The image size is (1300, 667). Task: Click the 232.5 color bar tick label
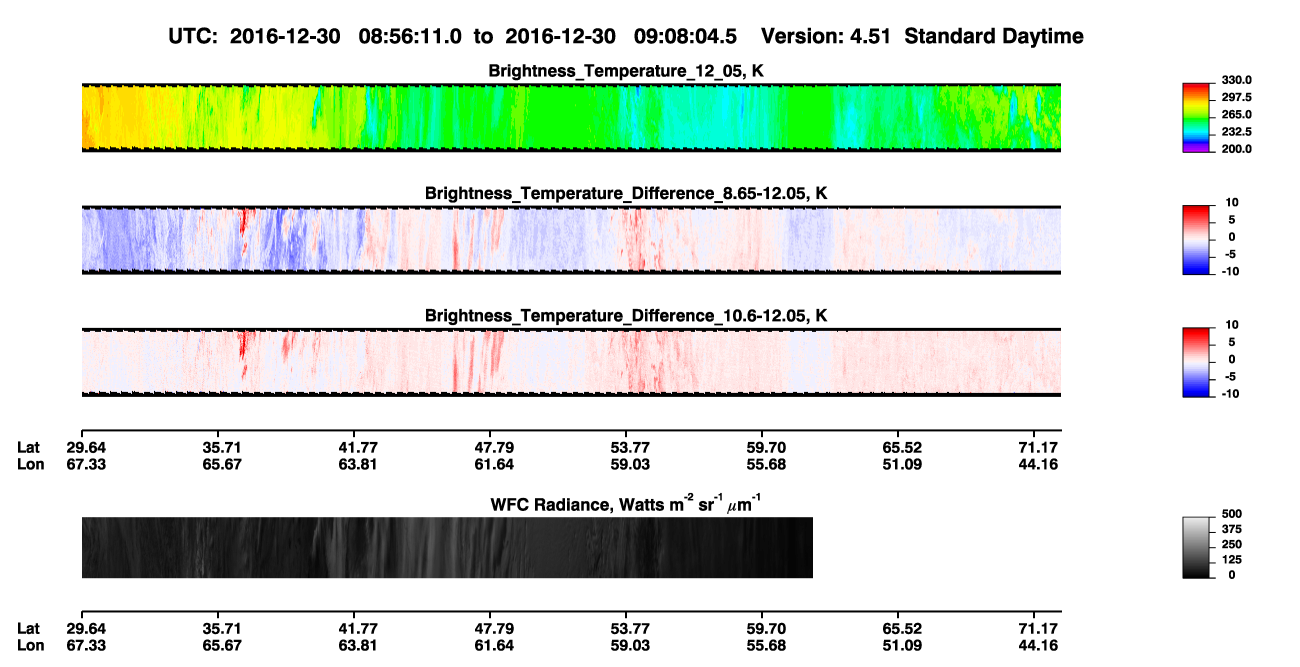1238,131
